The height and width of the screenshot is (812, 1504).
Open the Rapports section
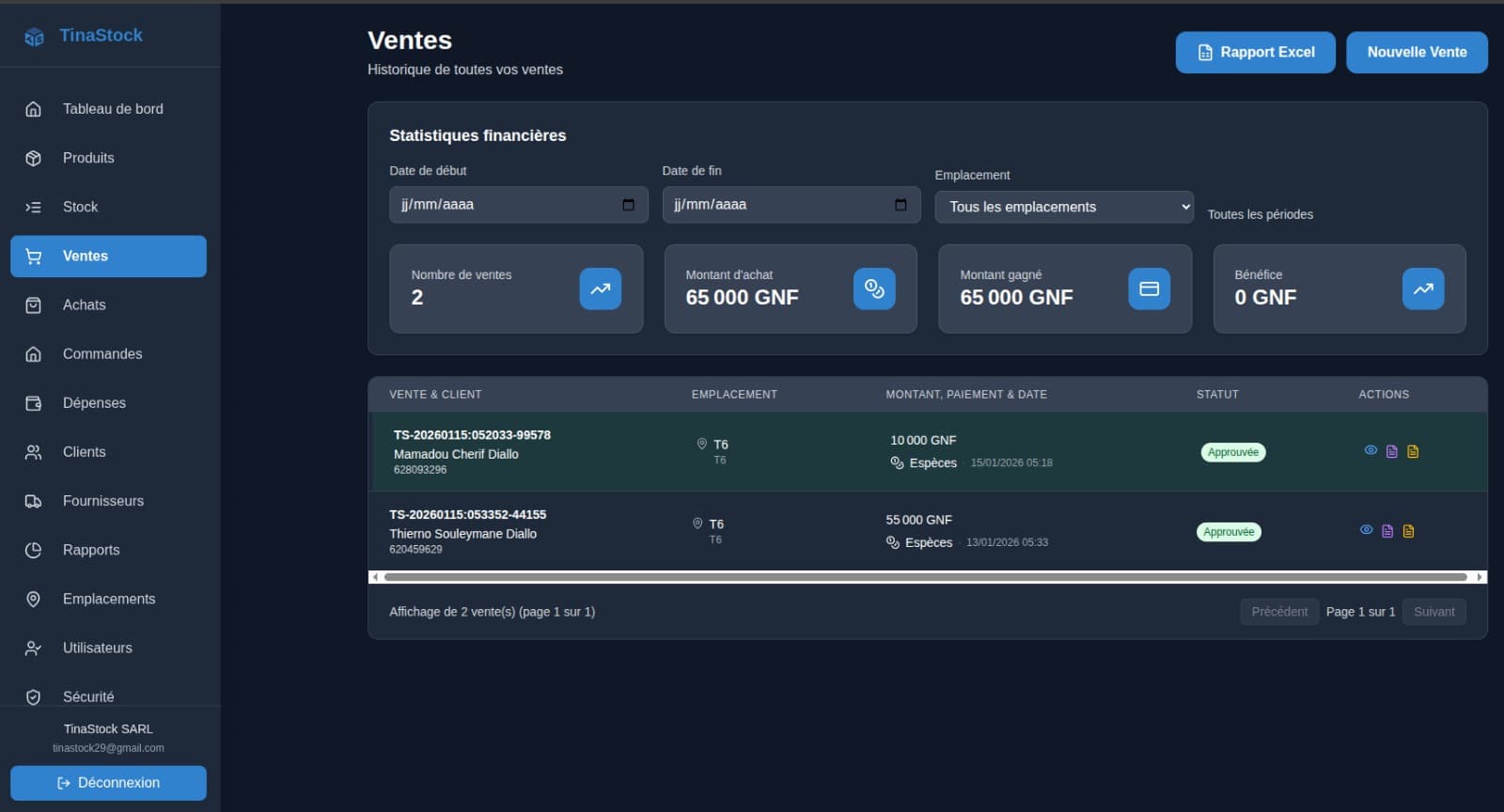click(108, 550)
